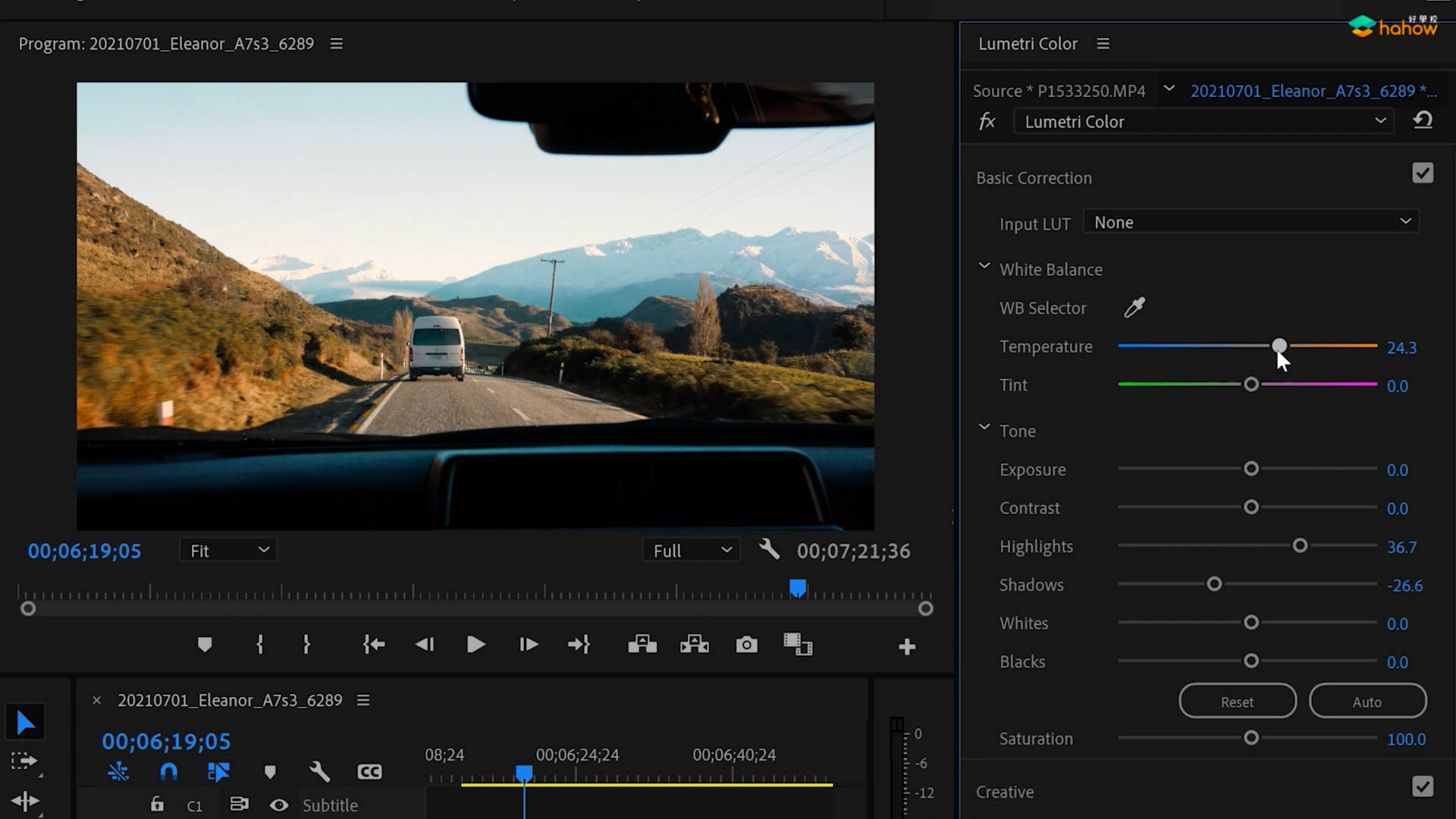This screenshot has width=1456, height=819.
Task: Open the button editor plus icon
Action: tap(907, 647)
